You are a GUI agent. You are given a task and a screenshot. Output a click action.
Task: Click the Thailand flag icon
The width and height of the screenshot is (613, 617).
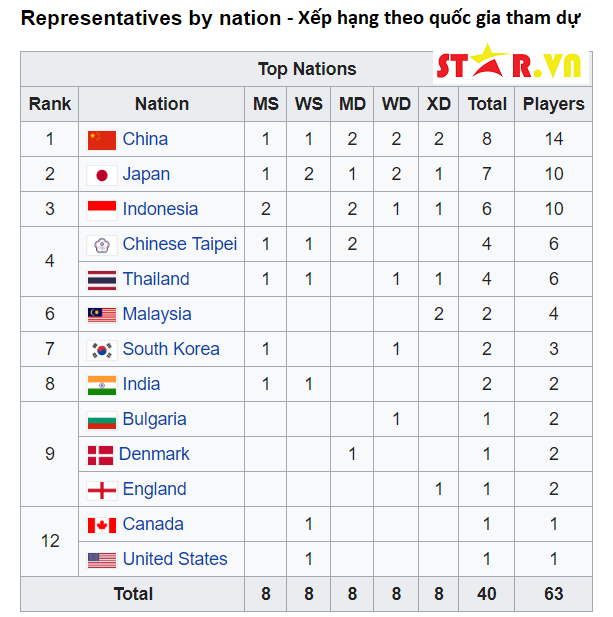coord(101,280)
